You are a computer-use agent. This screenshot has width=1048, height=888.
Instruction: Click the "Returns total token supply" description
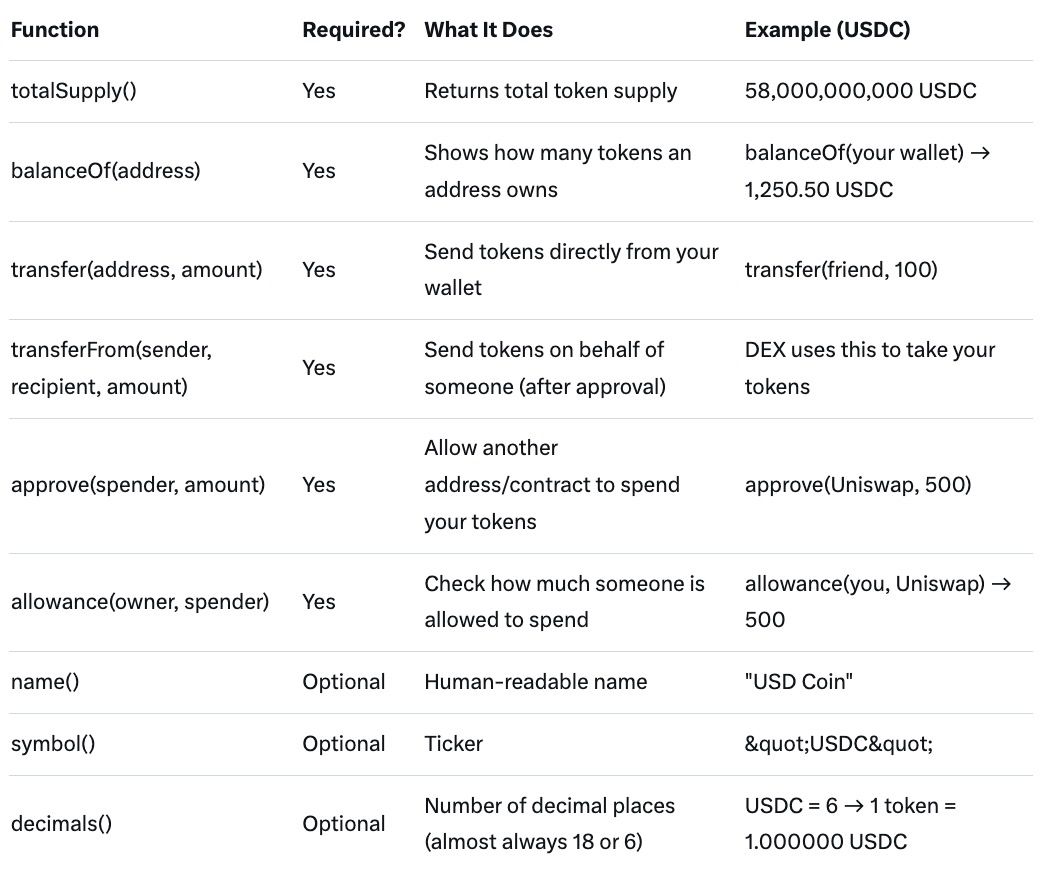pos(550,91)
